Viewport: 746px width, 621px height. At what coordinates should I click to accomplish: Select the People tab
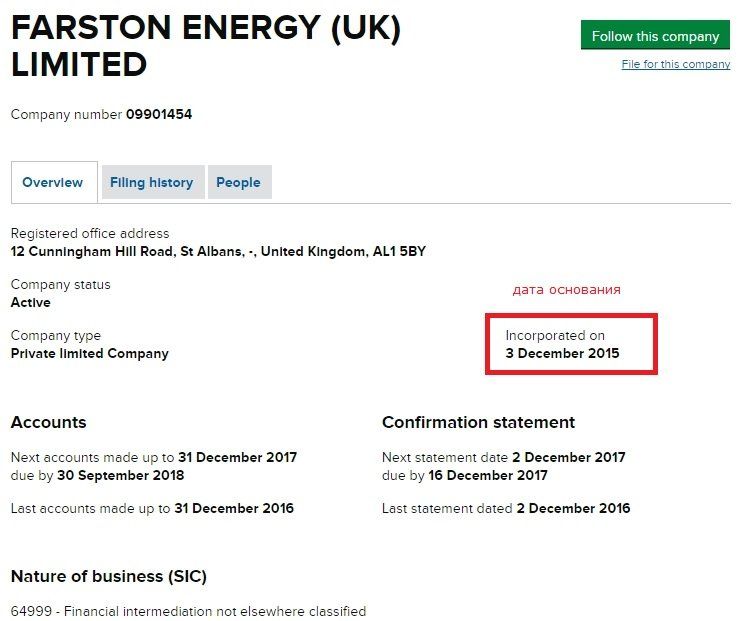238,183
